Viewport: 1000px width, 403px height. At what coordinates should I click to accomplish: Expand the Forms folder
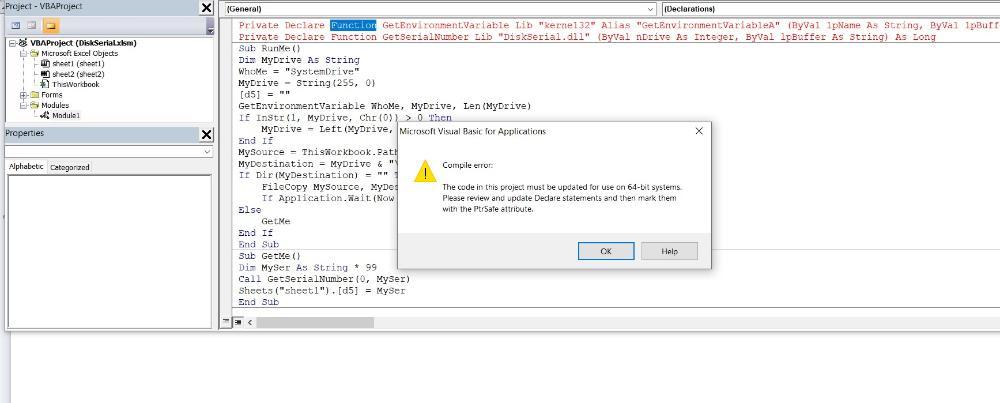tap(24, 95)
